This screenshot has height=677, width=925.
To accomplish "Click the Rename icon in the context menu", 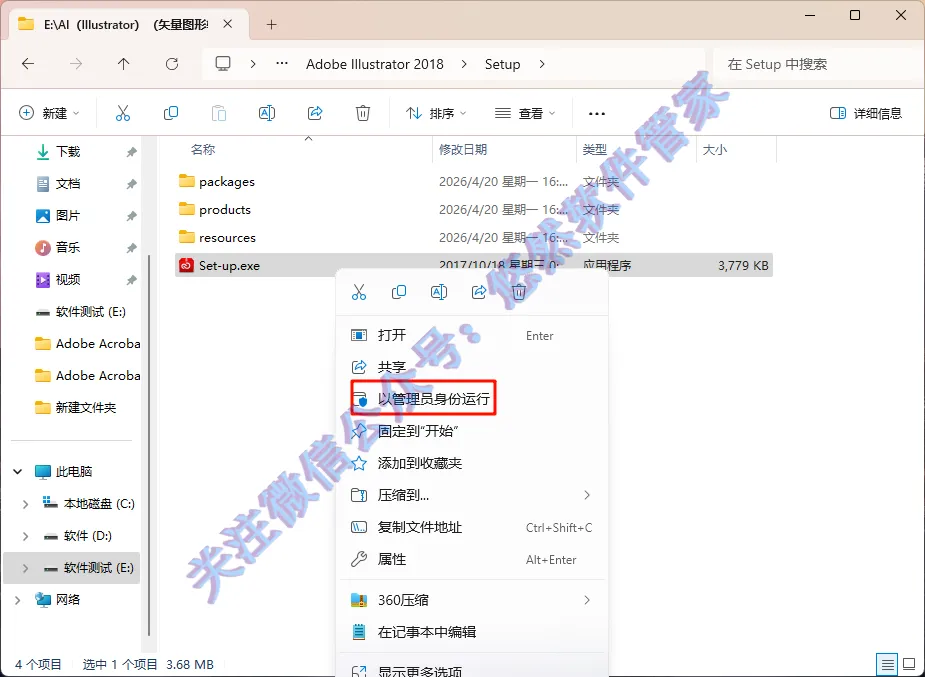I will click(x=439, y=292).
